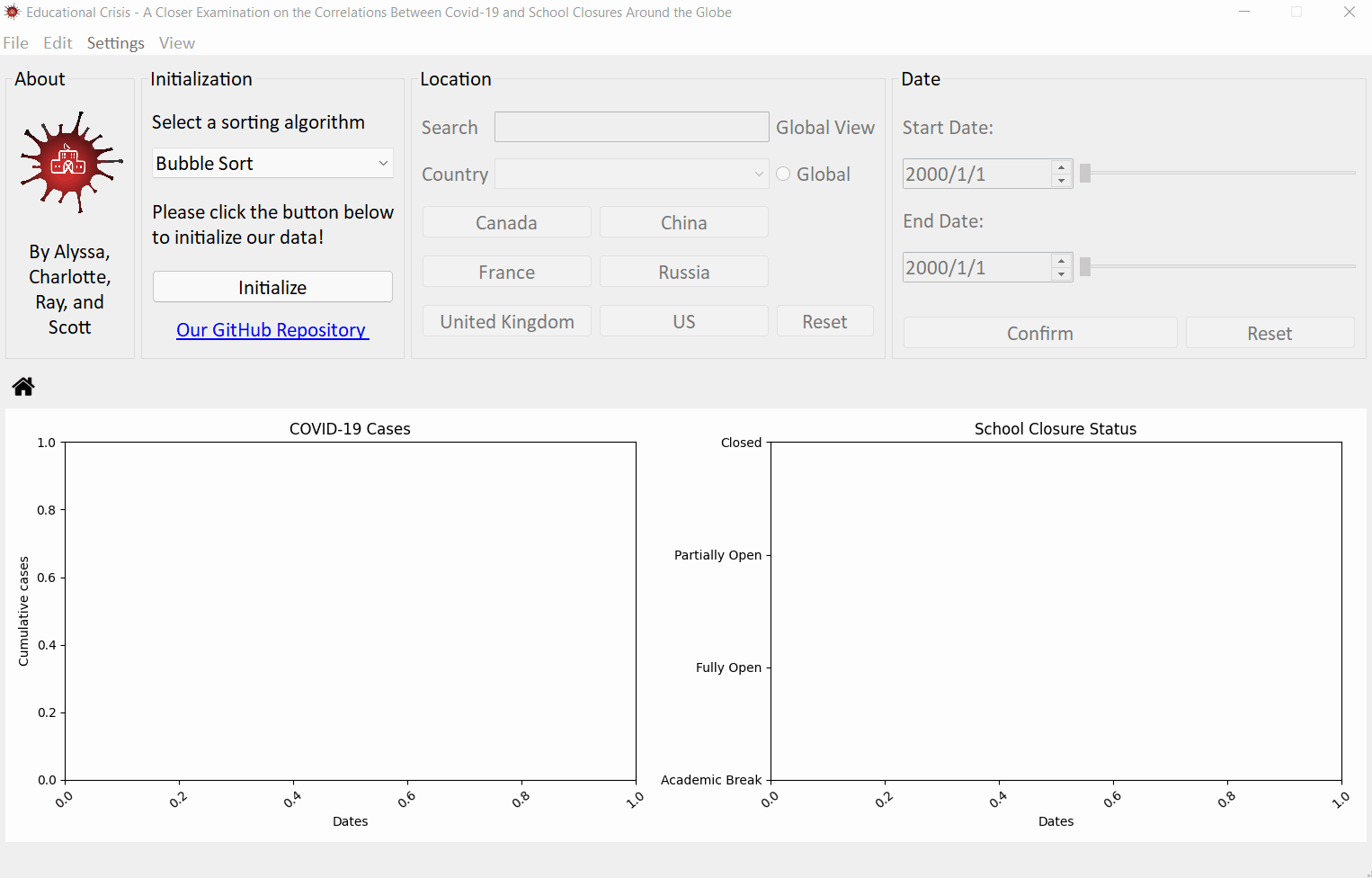This screenshot has height=878, width=1372.
Task: Click the 'Partially Open' axis label
Action: [718, 555]
